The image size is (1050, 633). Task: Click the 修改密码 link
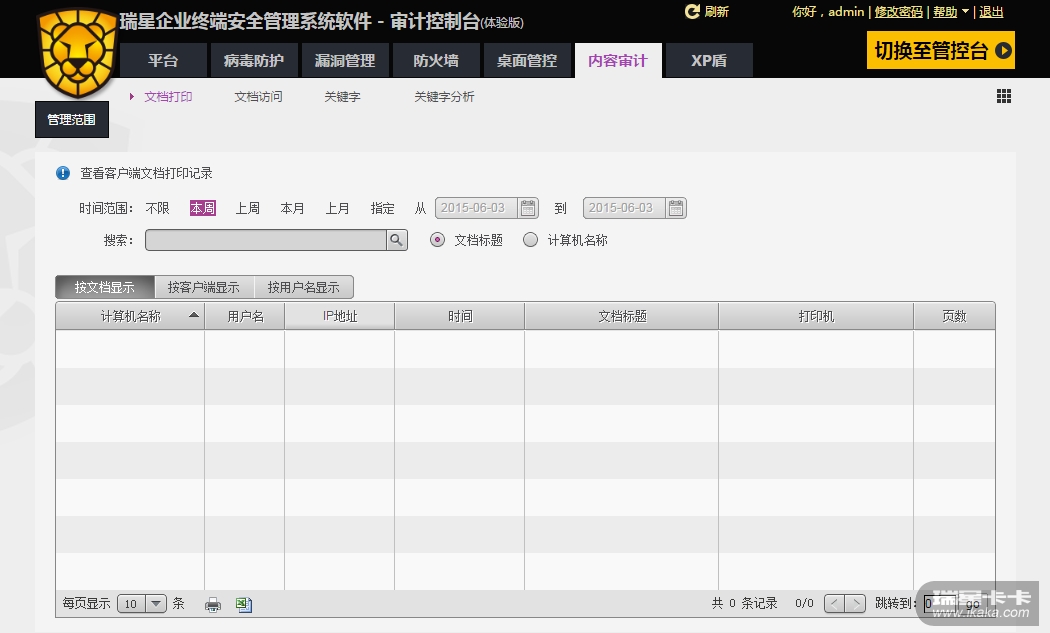click(x=898, y=12)
